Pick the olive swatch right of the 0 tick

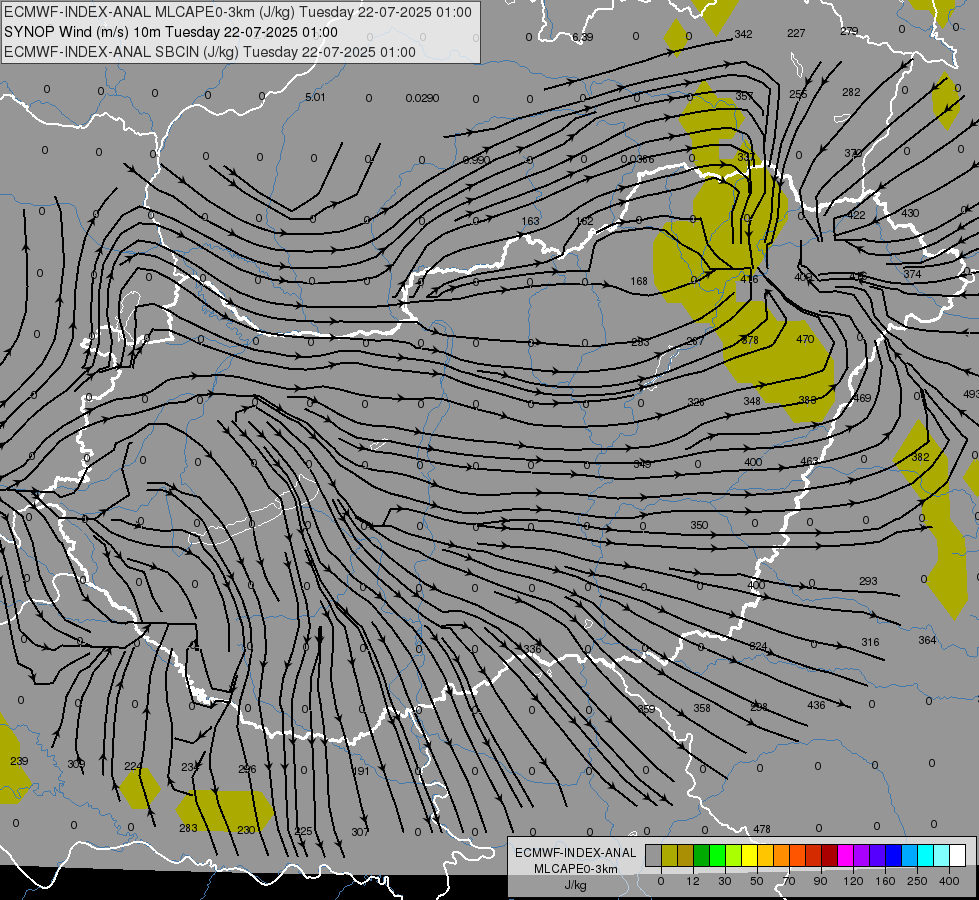(670, 855)
